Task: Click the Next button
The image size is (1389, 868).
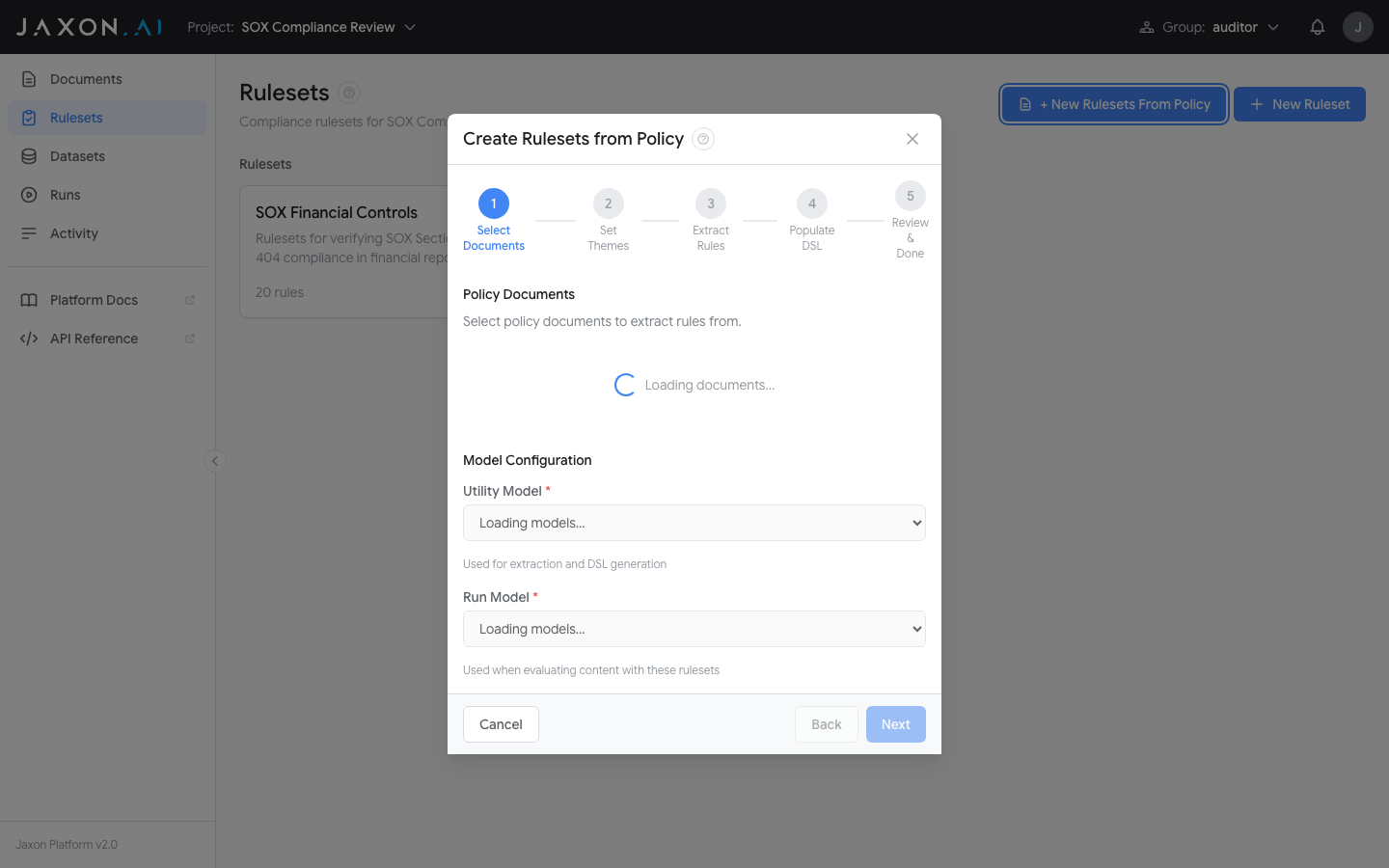Action: pyautogui.click(x=895, y=724)
